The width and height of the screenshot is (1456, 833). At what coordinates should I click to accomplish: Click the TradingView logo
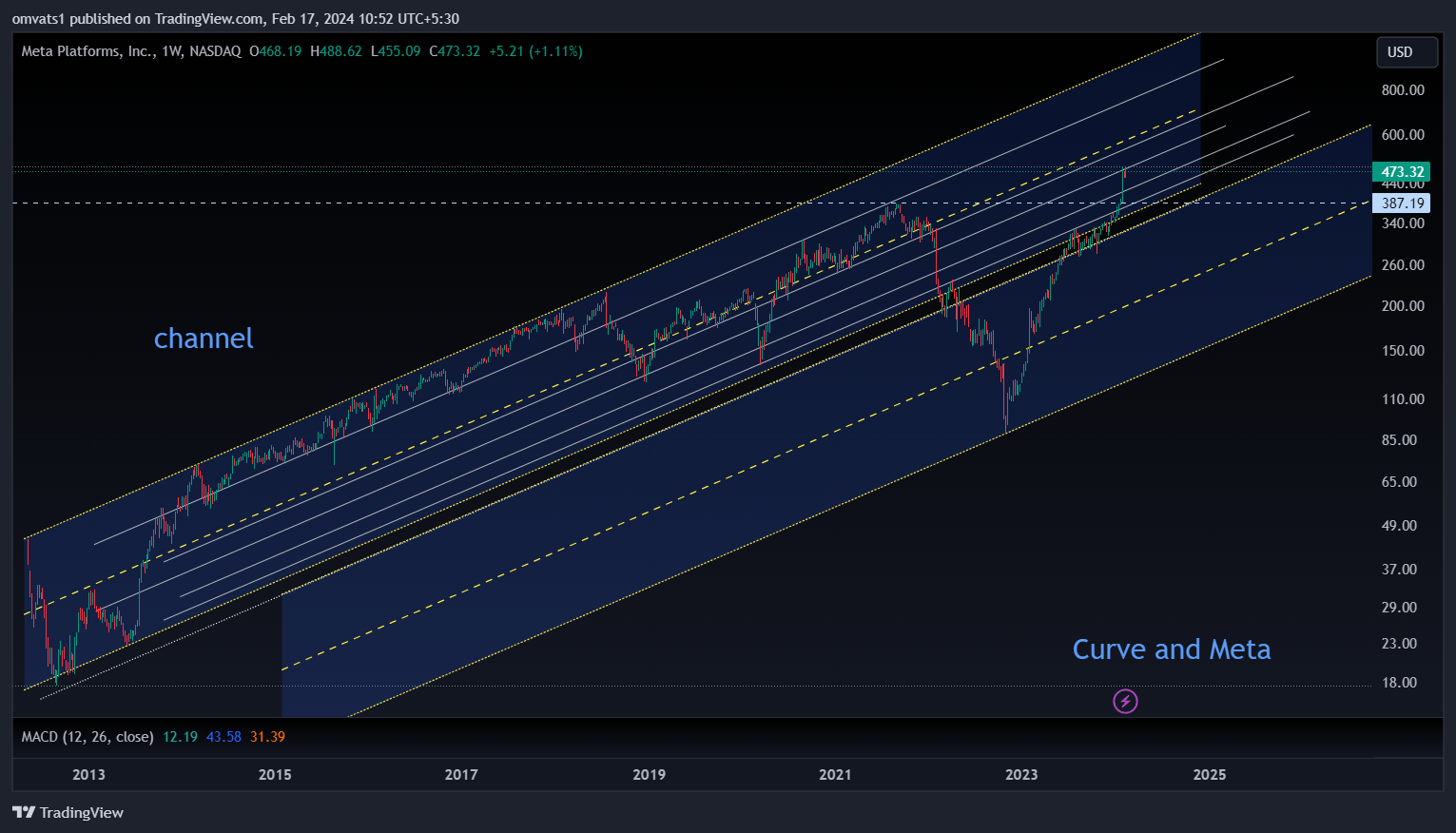coord(68,812)
